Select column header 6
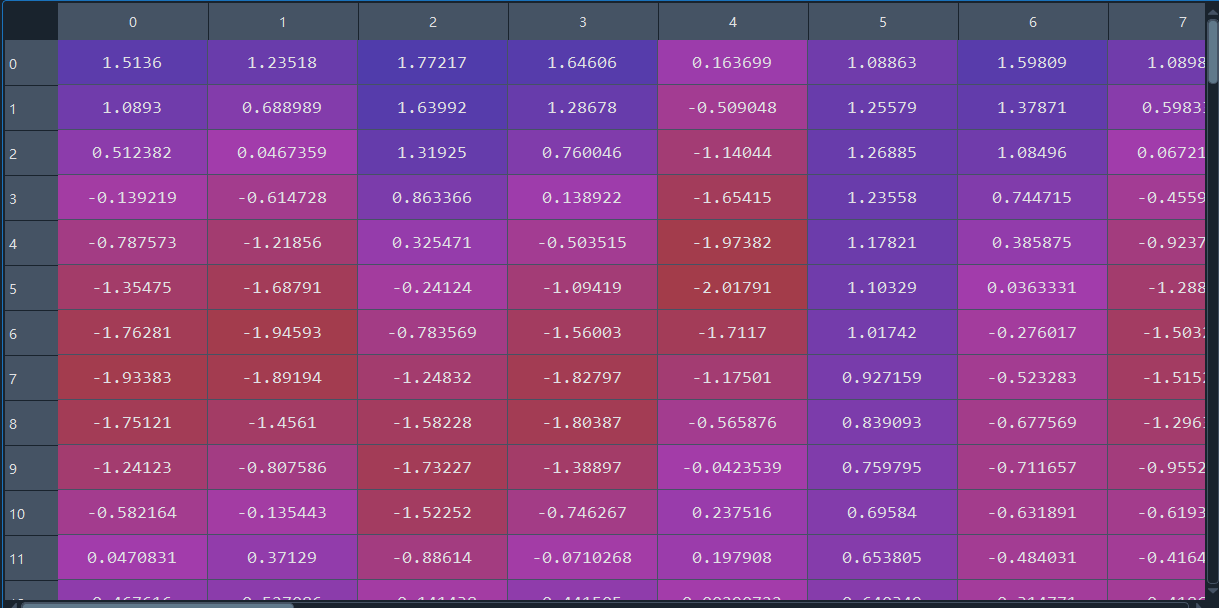The height and width of the screenshot is (608, 1219). 1033,21
